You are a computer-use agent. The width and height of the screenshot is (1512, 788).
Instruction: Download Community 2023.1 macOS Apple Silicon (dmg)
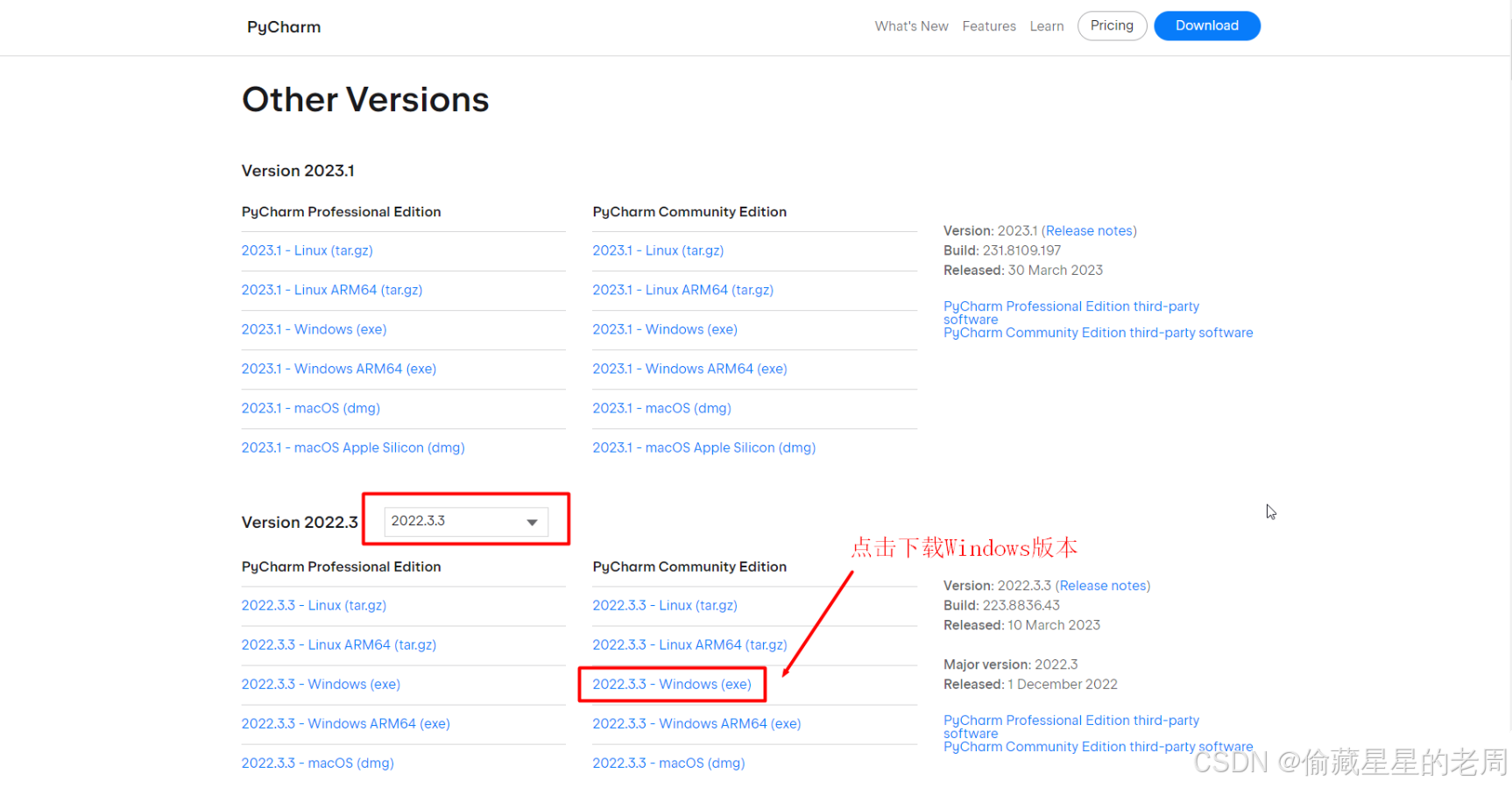tap(704, 447)
